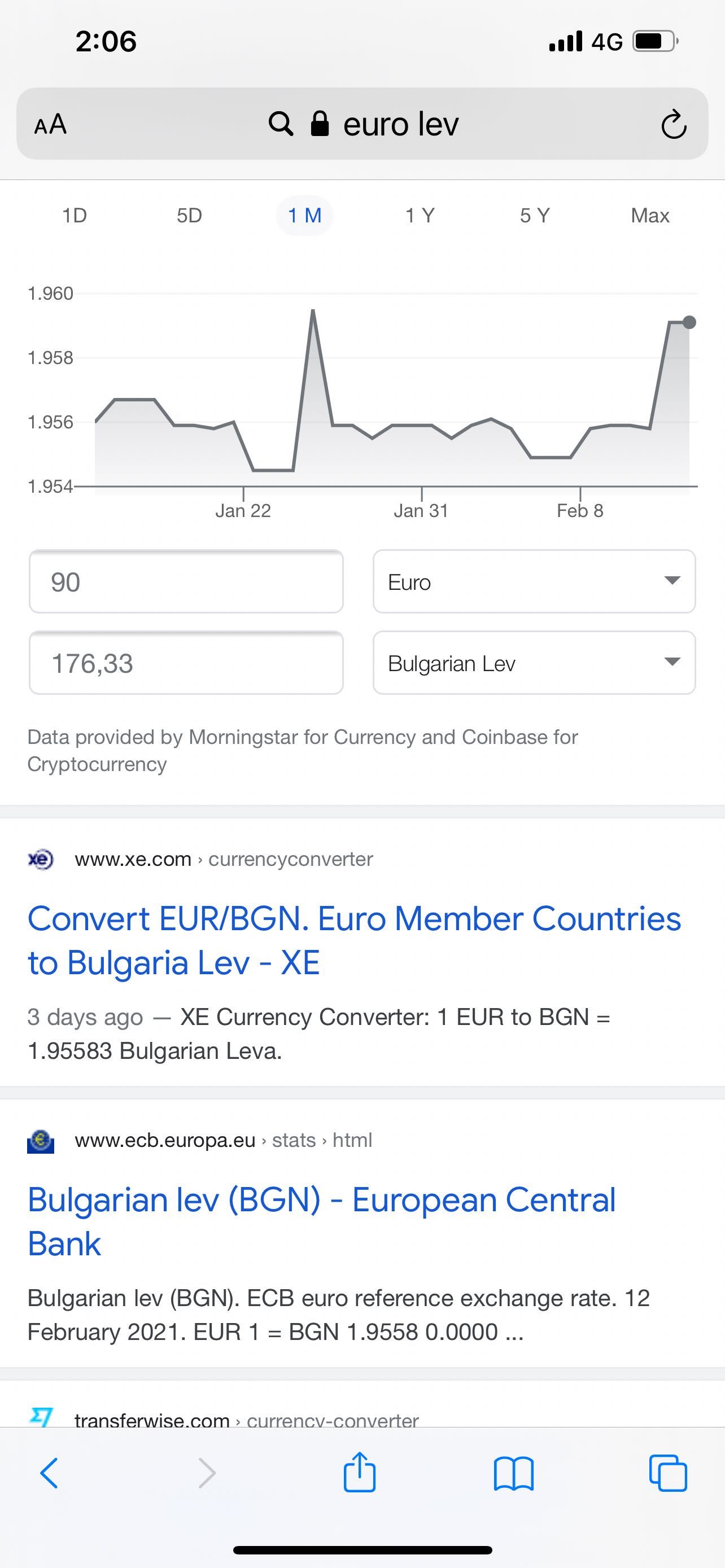Tap the Safari back arrow

(x=49, y=1473)
